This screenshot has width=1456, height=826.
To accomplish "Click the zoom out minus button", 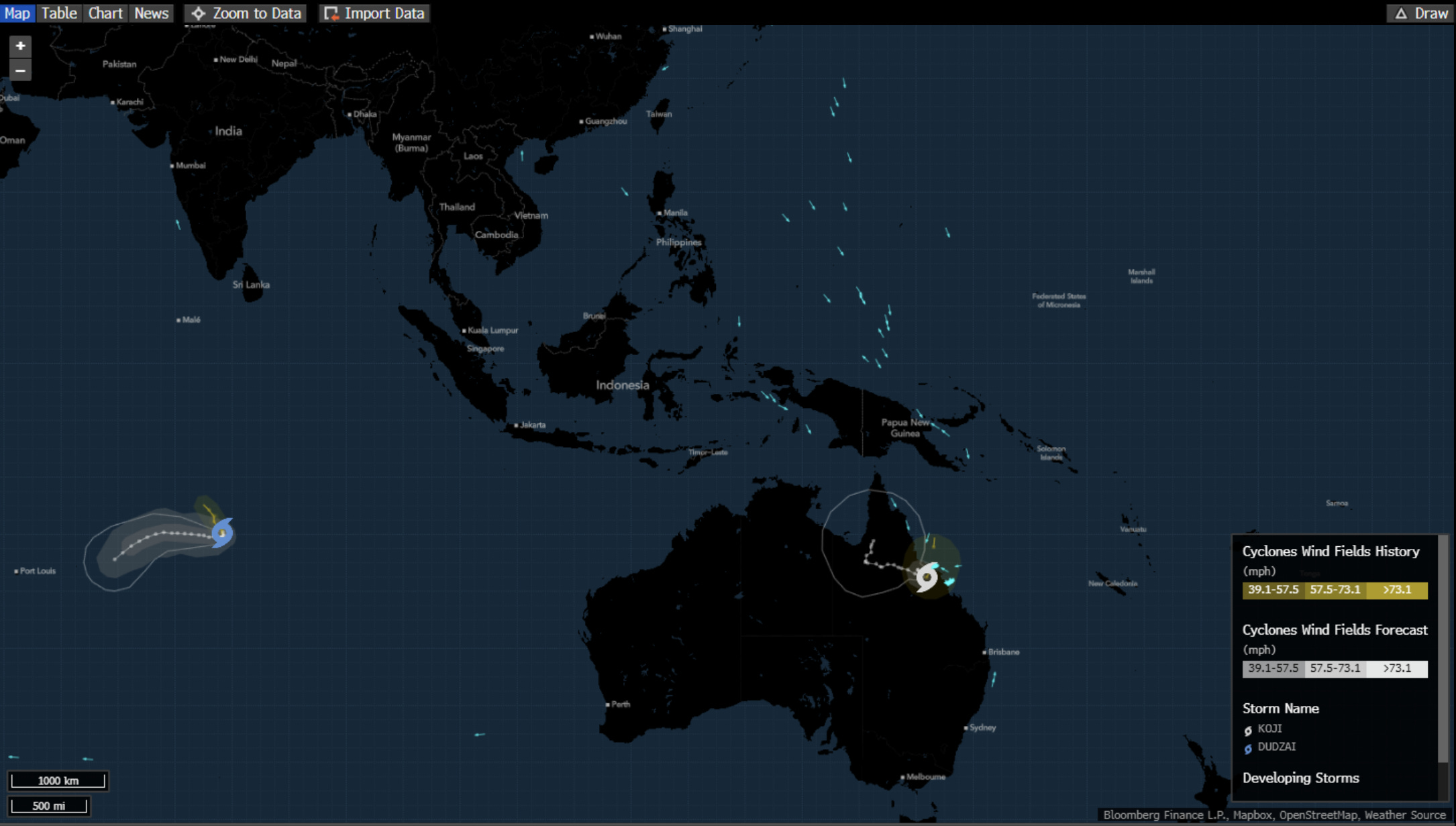I will 20,70.
